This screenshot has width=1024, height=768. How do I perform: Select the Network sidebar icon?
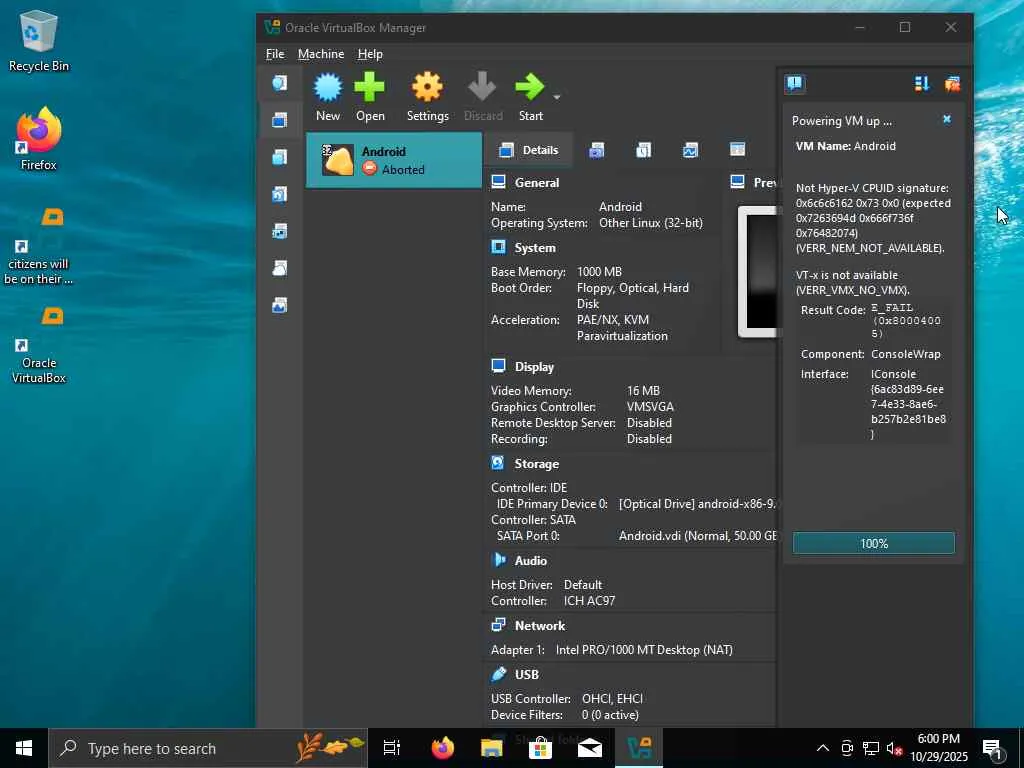pos(280,231)
